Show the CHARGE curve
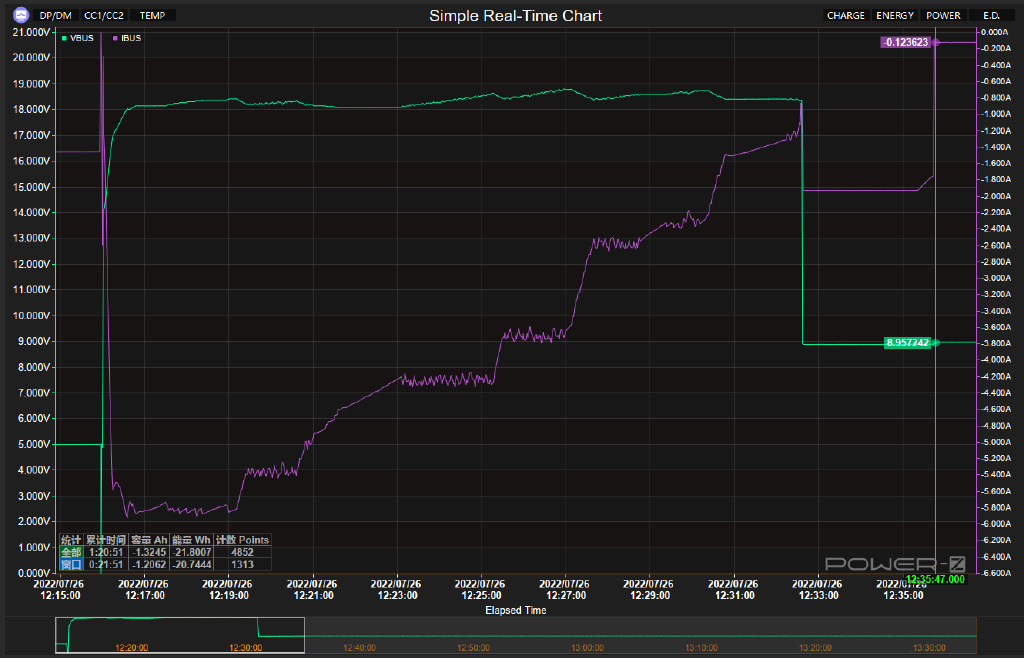This screenshot has width=1024, height=658. [x=845, y=16]
